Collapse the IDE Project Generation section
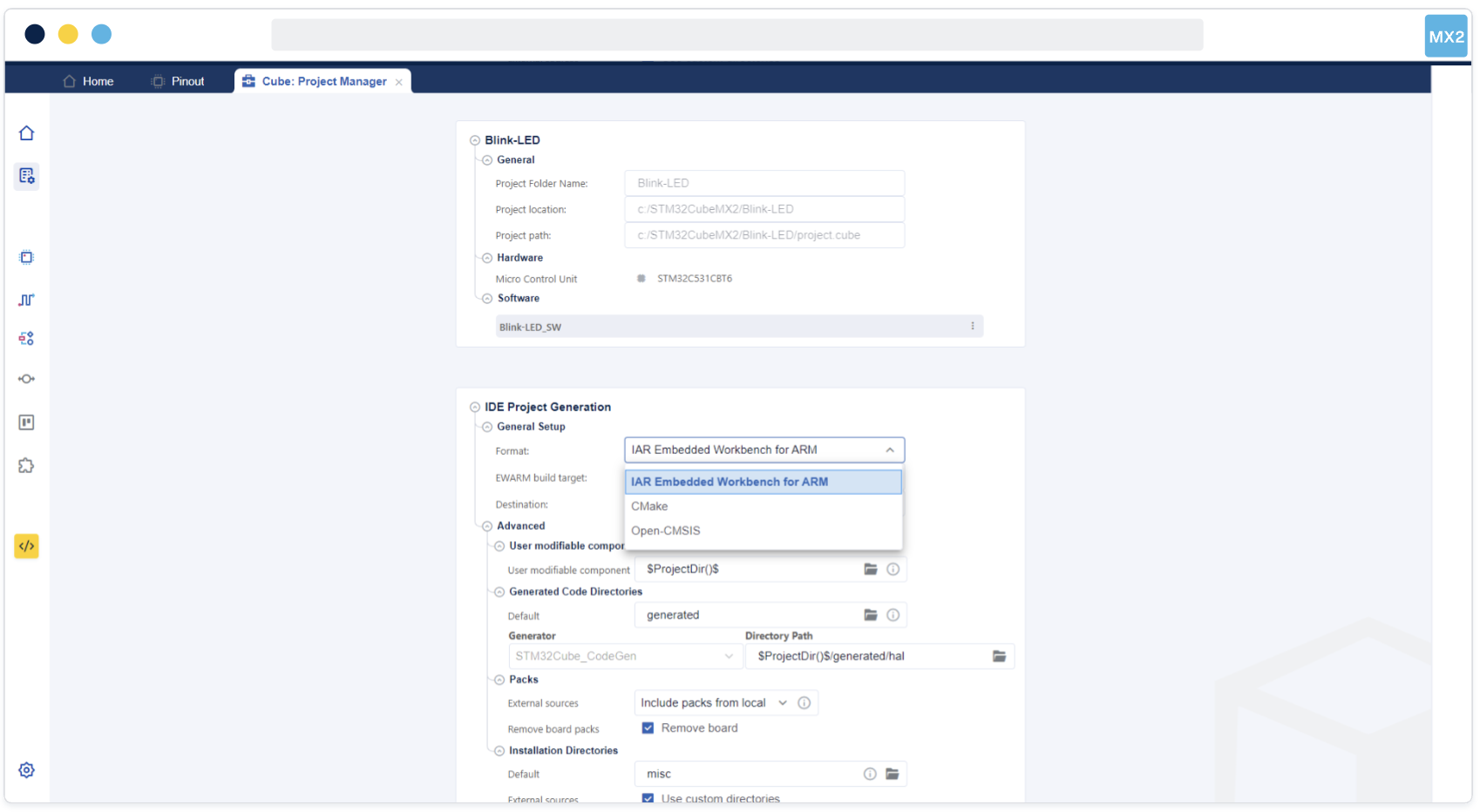 (475, 407)
